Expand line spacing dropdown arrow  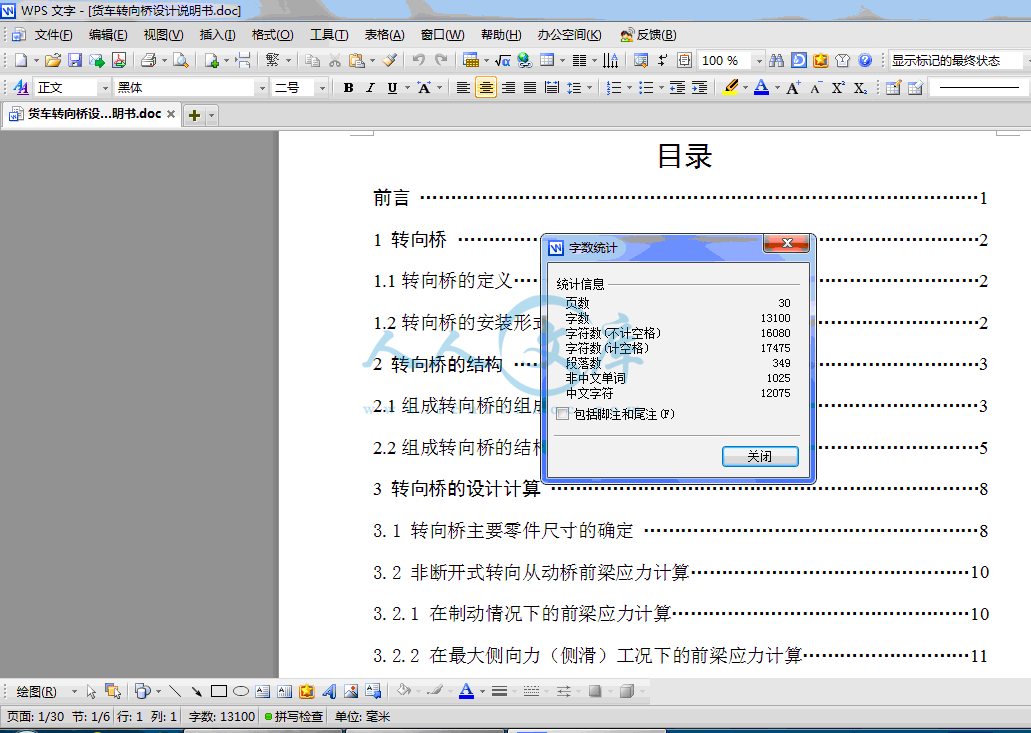click(590, 87)
